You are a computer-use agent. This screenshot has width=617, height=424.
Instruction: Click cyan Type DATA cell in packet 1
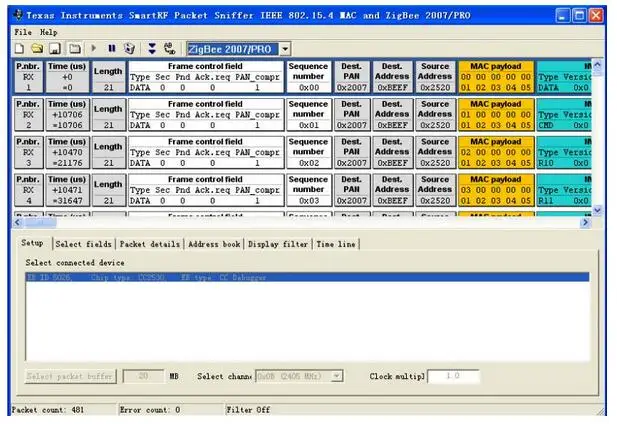click(564, 77)
